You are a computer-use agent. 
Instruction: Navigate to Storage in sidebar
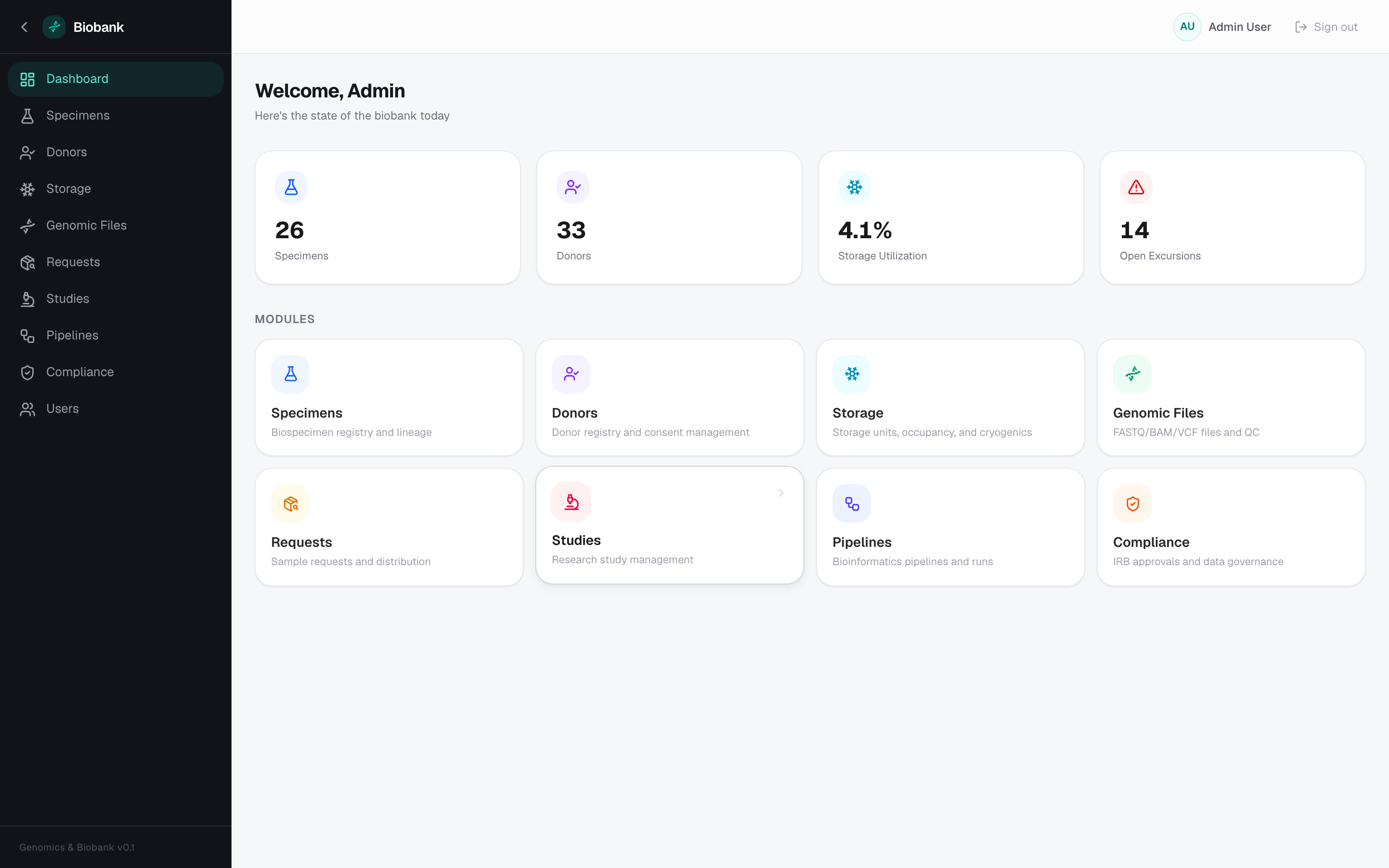pyautogui.click(x=115, y=189)
